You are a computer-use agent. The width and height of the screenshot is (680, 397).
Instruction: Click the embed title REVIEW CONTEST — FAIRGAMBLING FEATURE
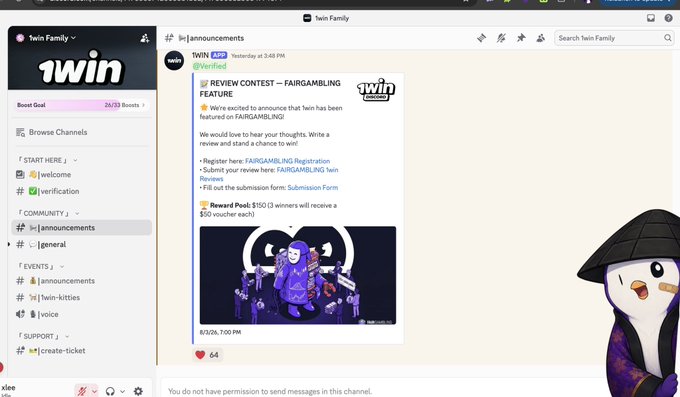[x=270, y=89]
